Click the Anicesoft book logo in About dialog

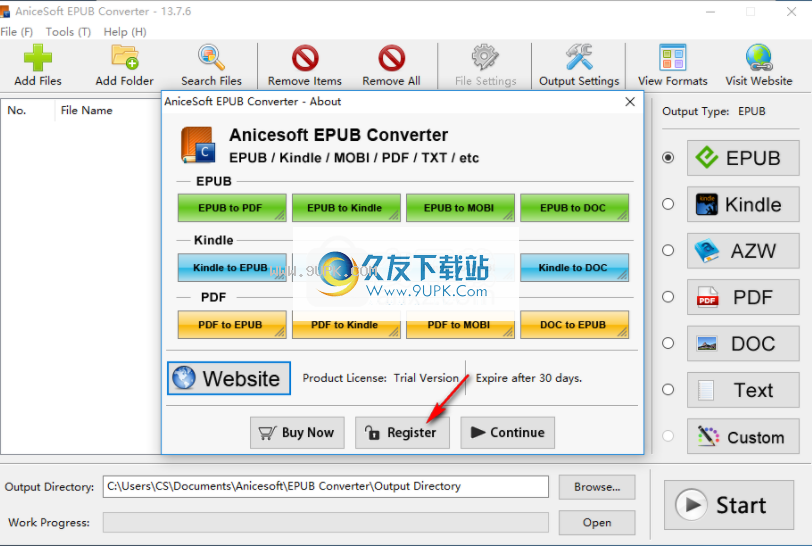click(x=197, y=145)
